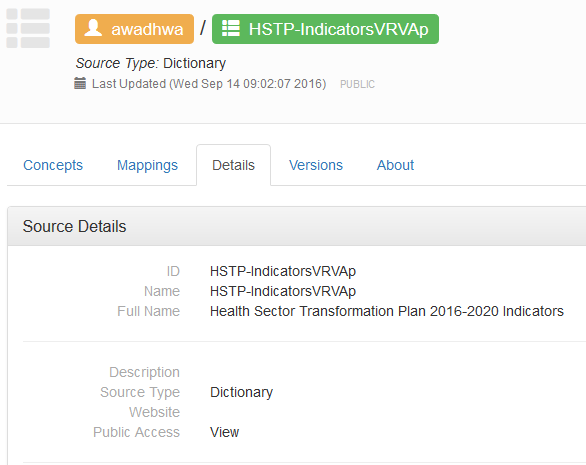Click the Source Details panel heading
Screen dimensions: 586x465
(x=74, y=227)
